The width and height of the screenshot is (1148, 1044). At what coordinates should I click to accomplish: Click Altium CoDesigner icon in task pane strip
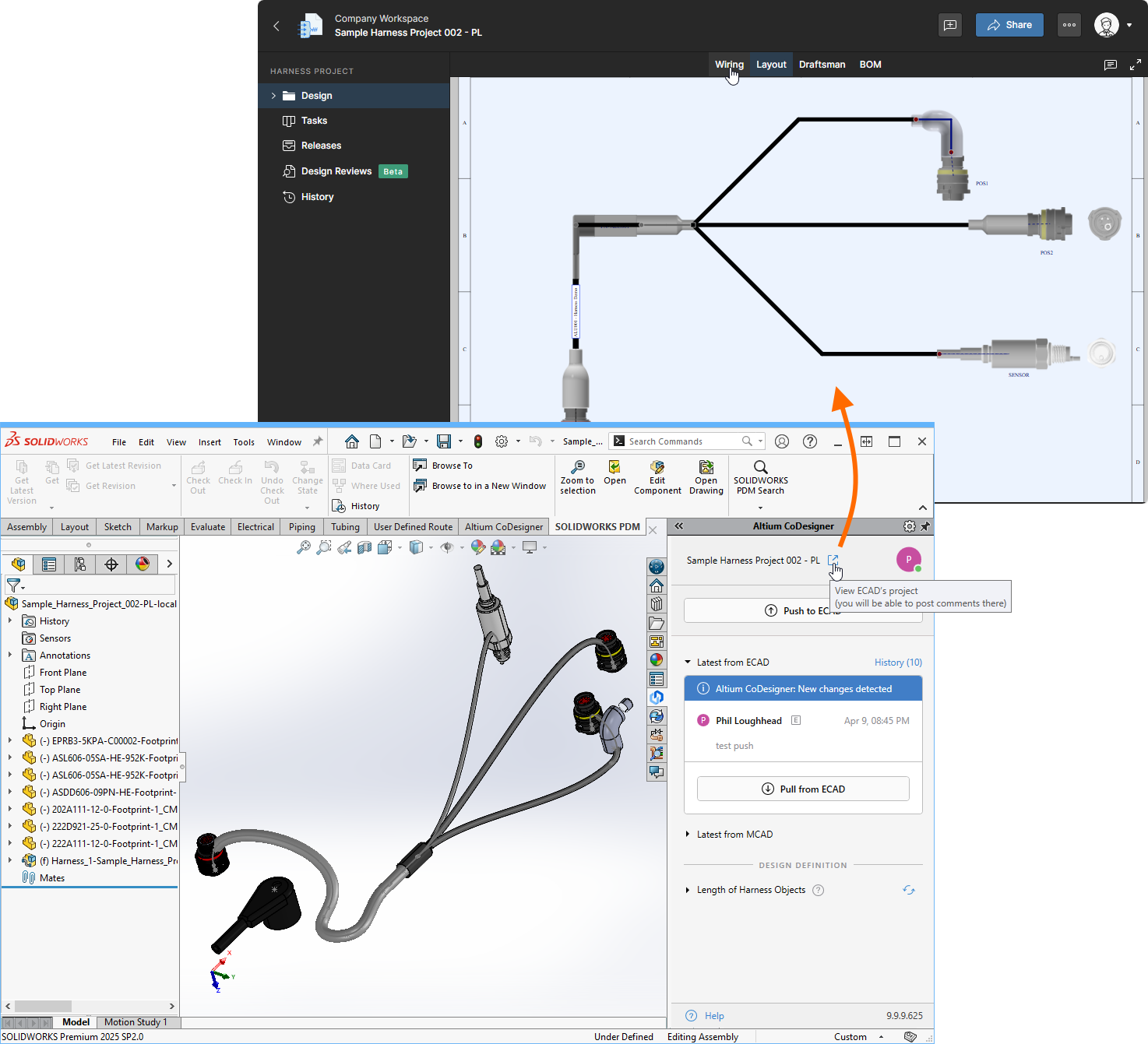pos(657,697)
